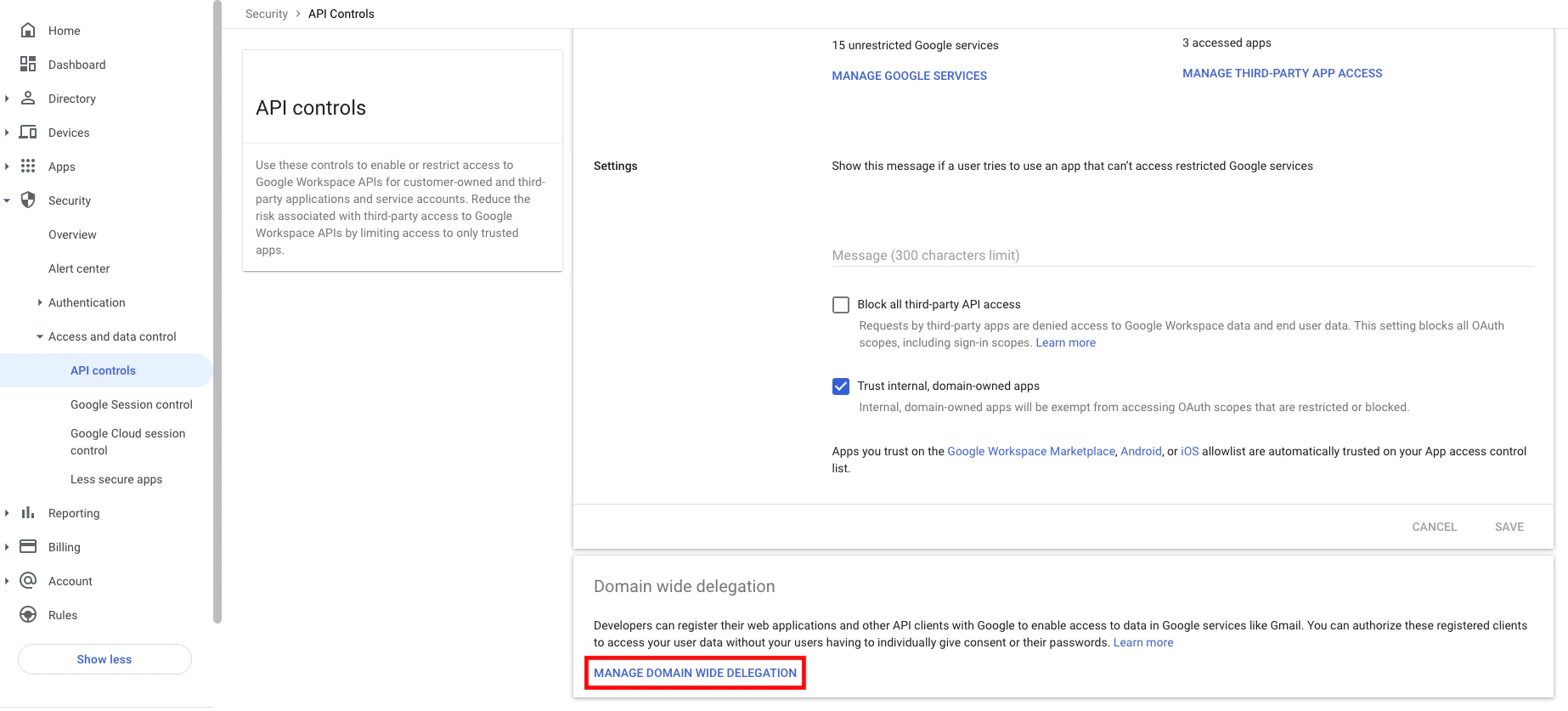This screenshot has width=1568, height=711.
Task: Click Show less button
Action: click(x=104, y=659)
